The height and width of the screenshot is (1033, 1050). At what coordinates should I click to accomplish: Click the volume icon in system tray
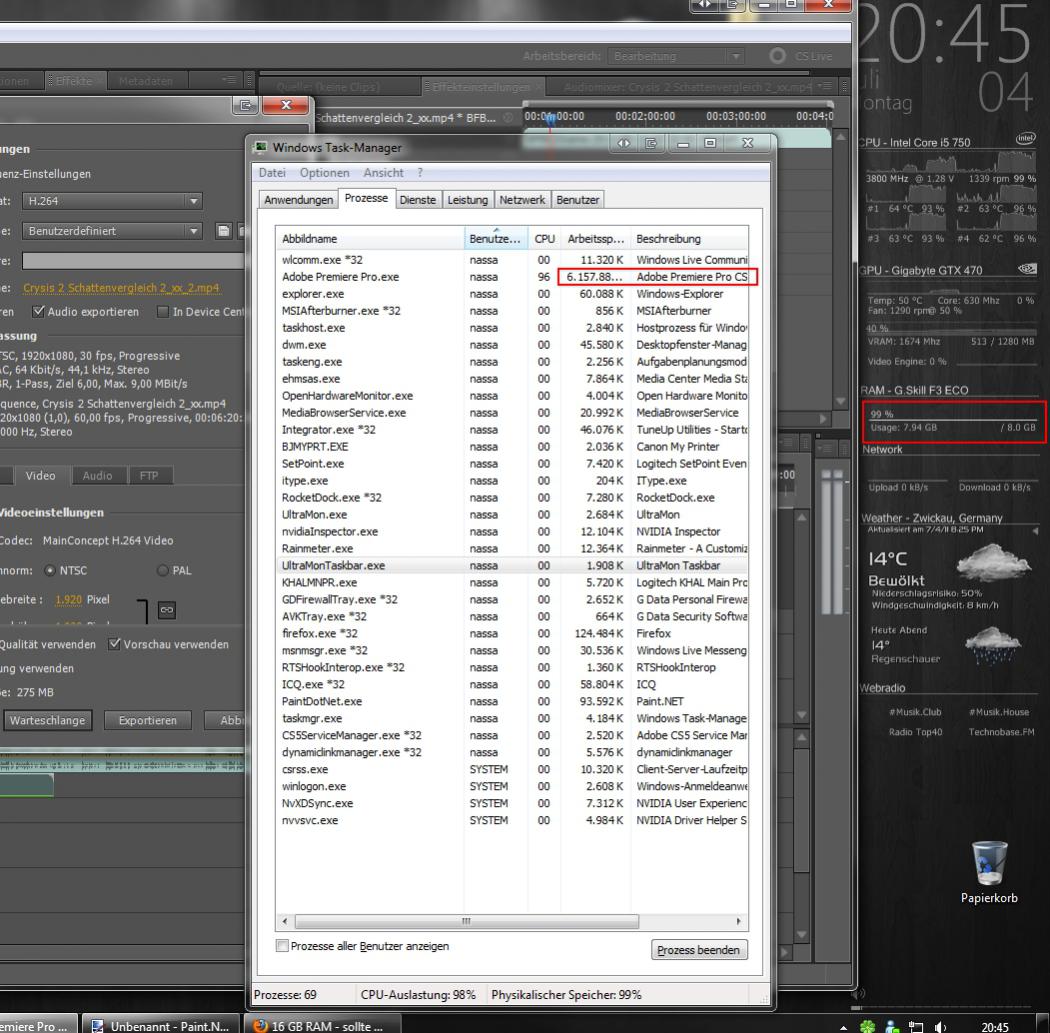pos(940,1026)
